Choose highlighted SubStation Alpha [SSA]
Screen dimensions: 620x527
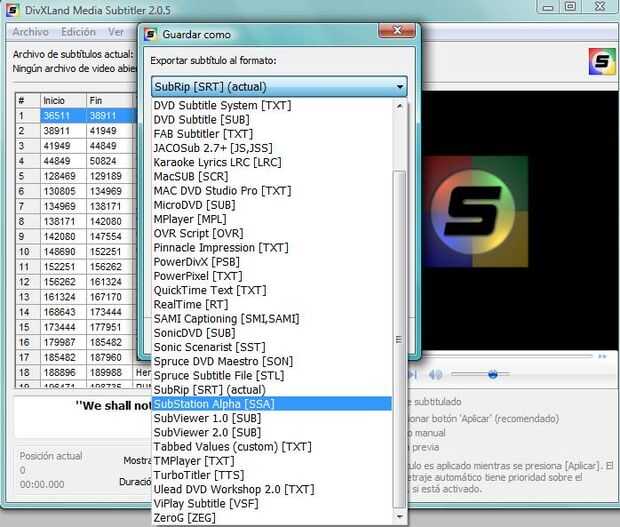272,404
